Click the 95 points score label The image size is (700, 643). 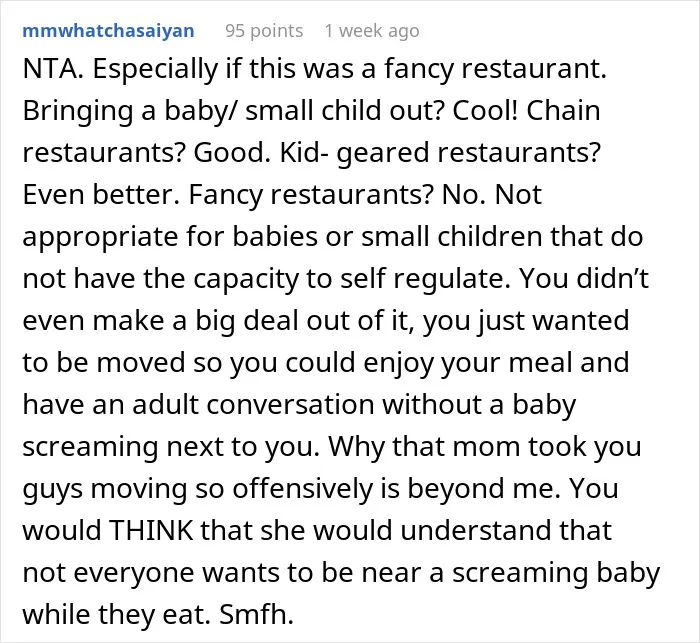(264, 31)
